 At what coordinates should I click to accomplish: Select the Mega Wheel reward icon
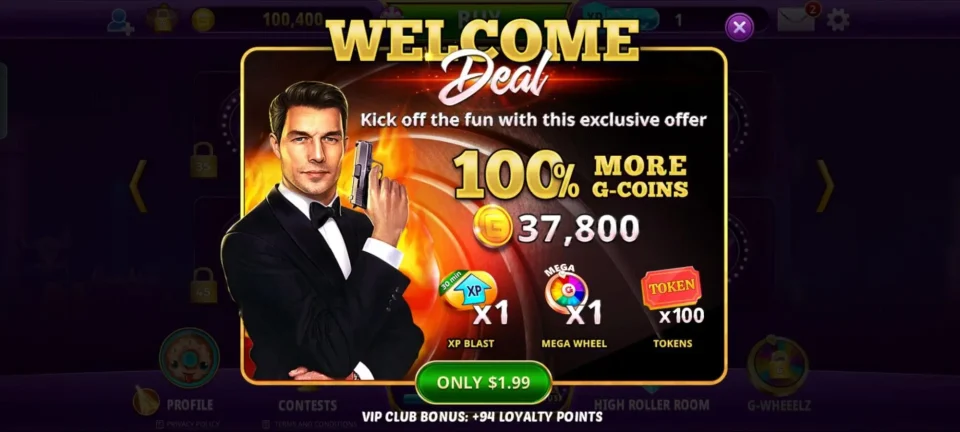point(566,291)
